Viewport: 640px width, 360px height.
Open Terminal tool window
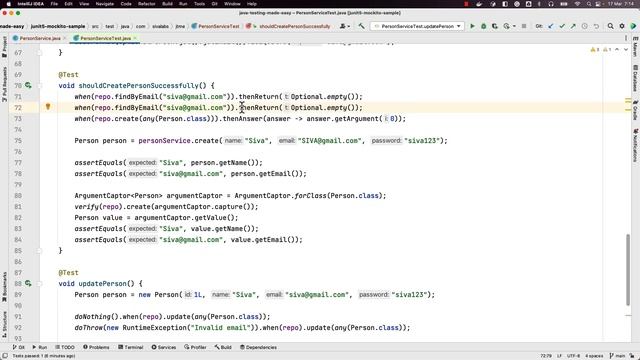pyautogui.click(x=131, y=347)
